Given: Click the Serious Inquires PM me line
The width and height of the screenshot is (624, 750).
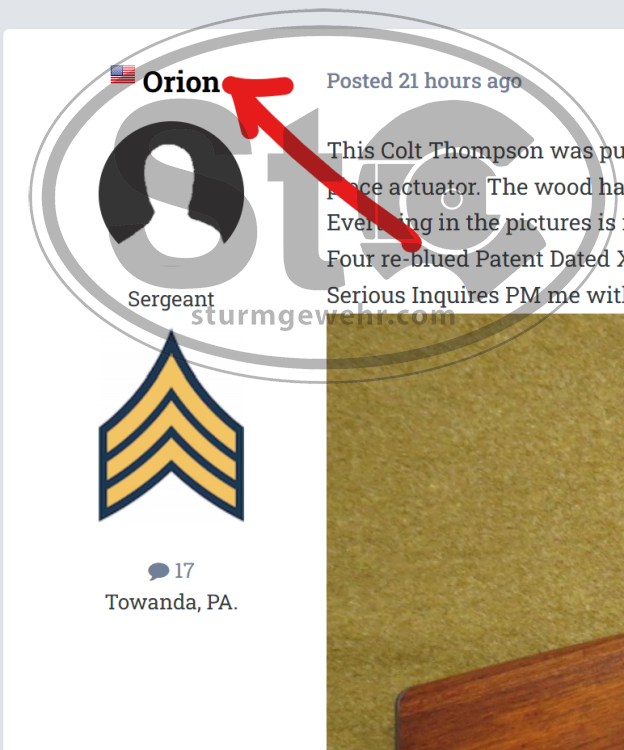Looking at the screenshot, I should pos(475,296).
